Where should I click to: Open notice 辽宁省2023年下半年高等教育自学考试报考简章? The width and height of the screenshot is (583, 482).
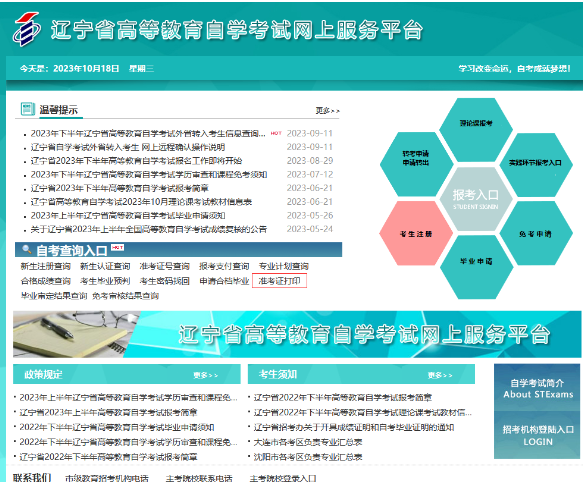point(120,188)
